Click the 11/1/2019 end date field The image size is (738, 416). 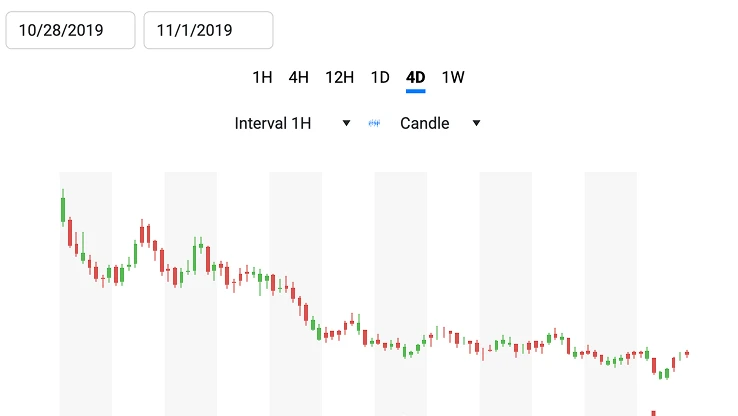208,30
